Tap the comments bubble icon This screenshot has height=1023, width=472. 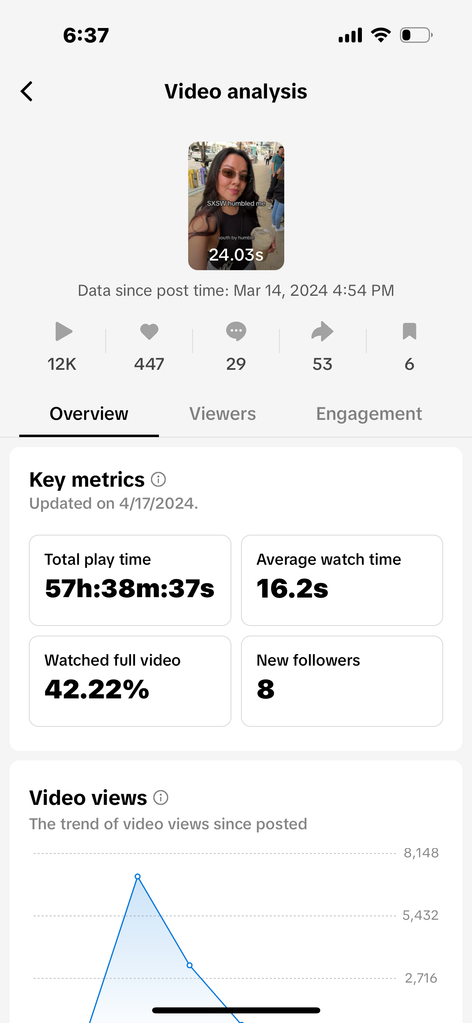(236, 332)
